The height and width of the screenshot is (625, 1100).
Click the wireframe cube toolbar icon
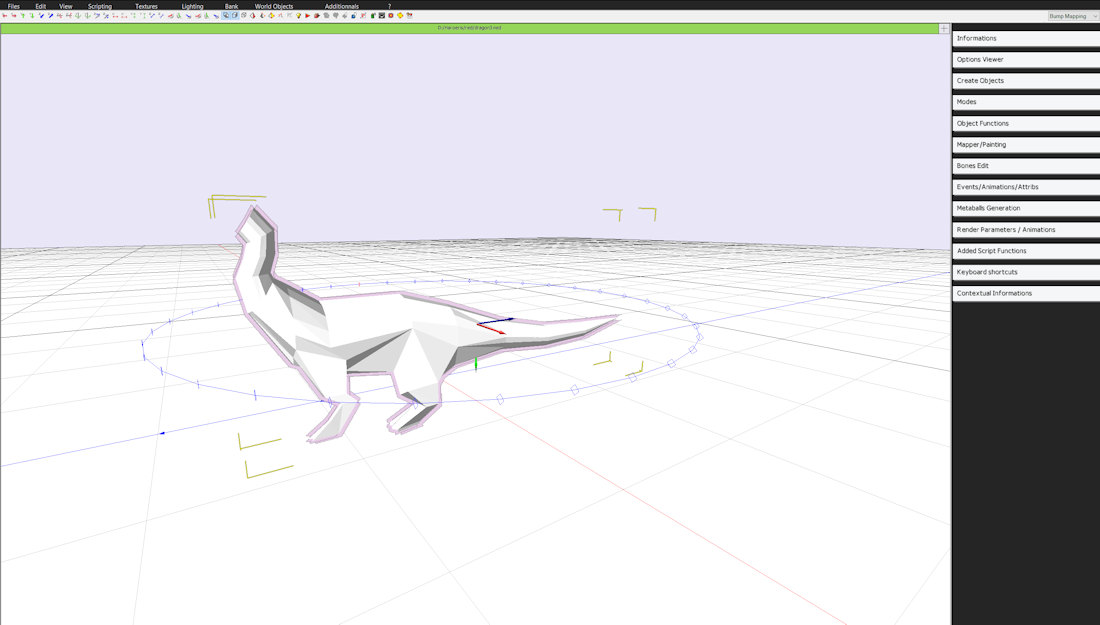pos(243,15)
